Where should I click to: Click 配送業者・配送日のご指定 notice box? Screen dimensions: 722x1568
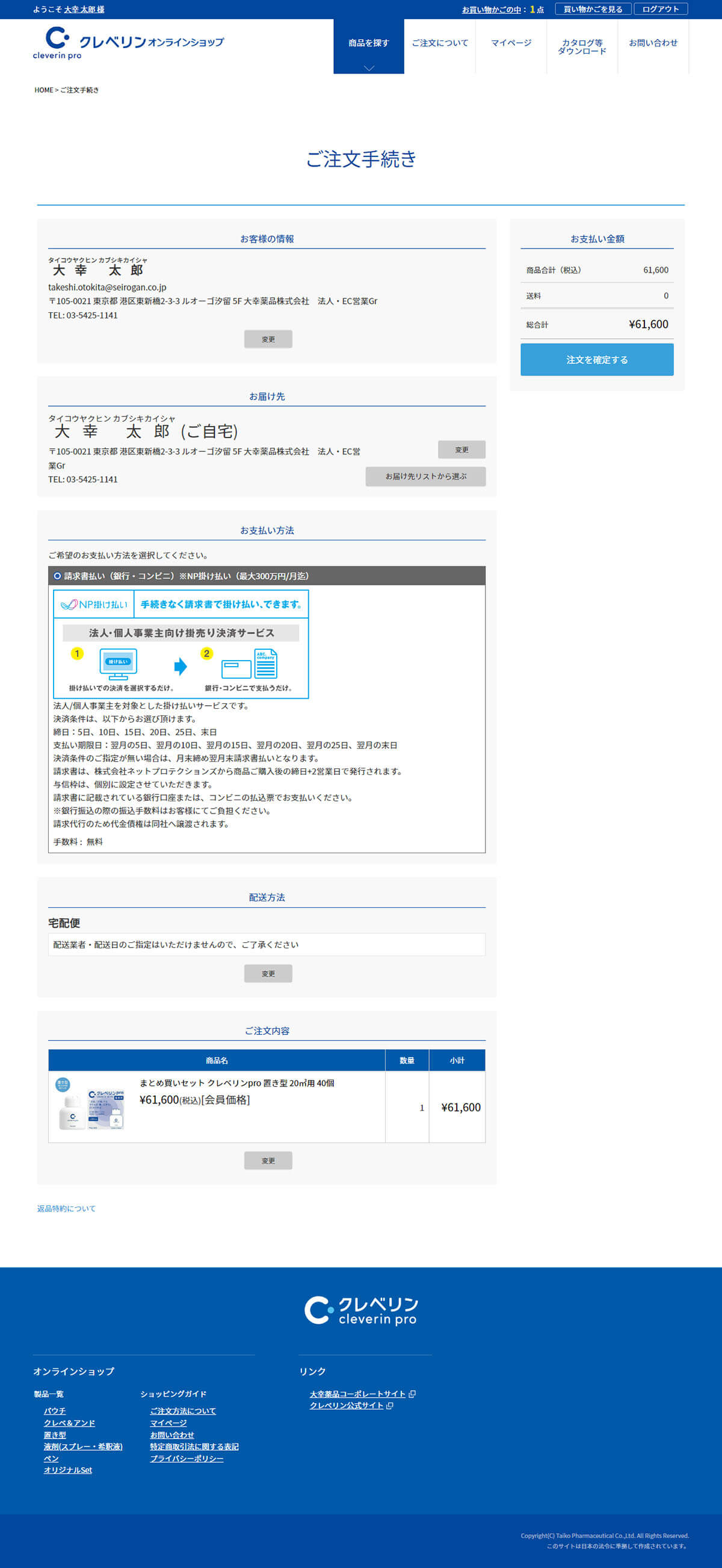pos(267,945)
